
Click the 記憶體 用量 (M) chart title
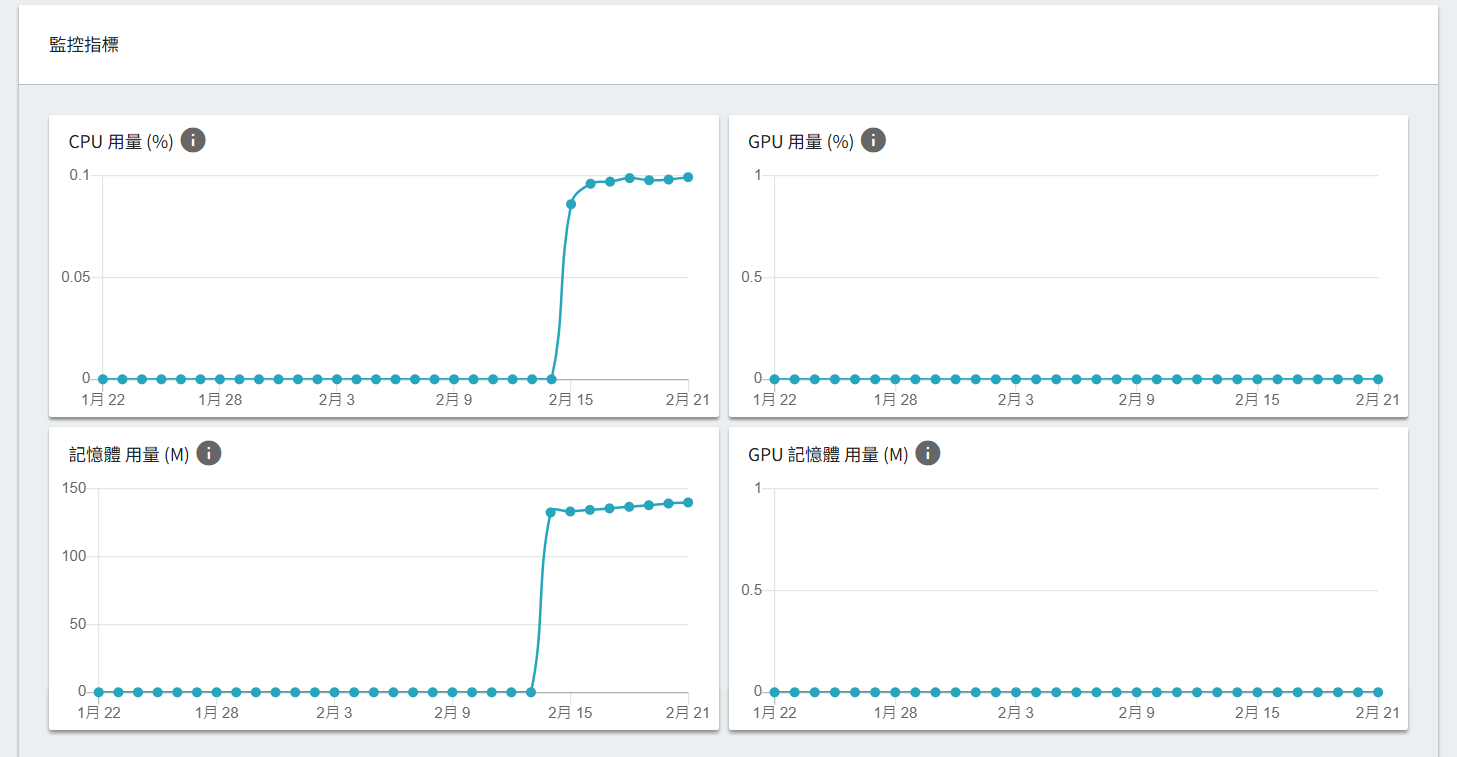pyautogui.click(x=129, y=455)
